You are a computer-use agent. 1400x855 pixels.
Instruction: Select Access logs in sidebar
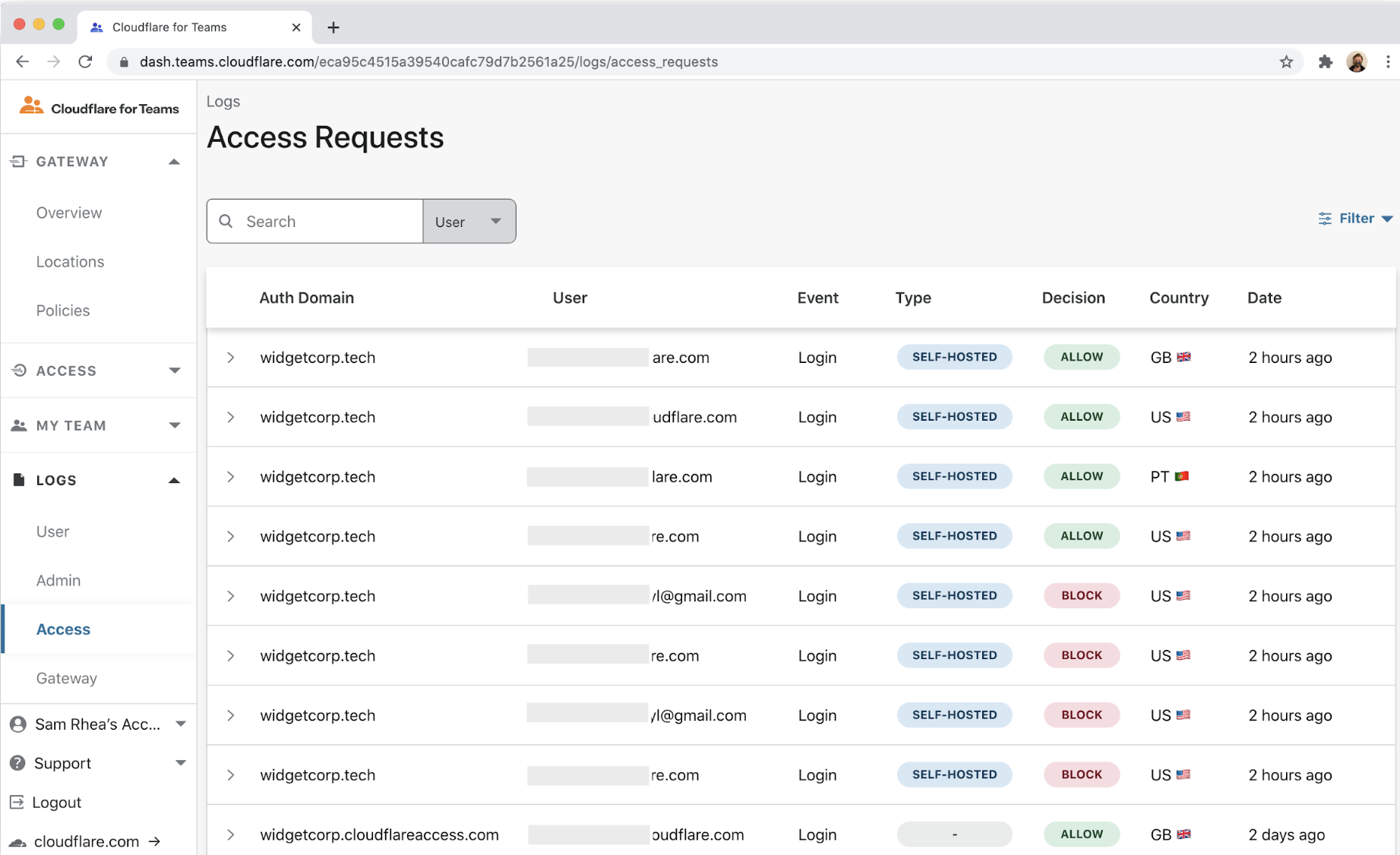coord(63,629)
